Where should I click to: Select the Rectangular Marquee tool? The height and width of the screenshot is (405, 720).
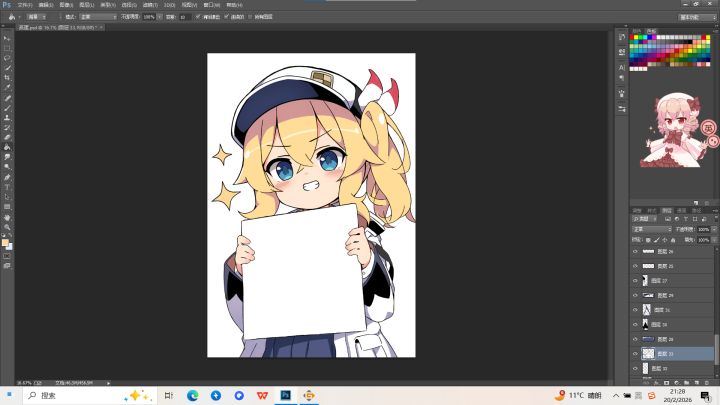click(7, 48)
